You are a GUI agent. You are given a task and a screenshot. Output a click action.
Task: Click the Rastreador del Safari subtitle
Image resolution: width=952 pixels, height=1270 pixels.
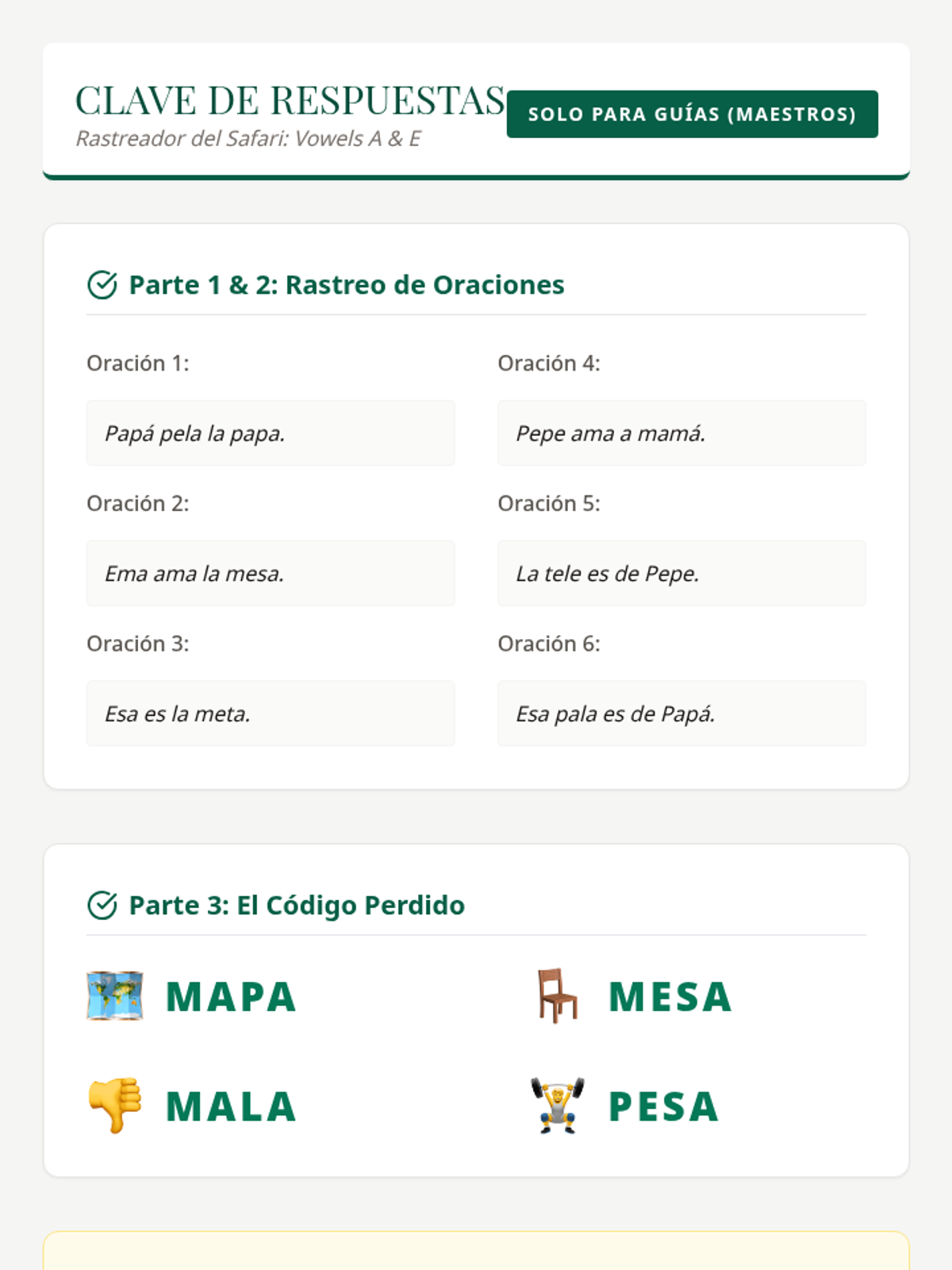[x=248, y=139]
